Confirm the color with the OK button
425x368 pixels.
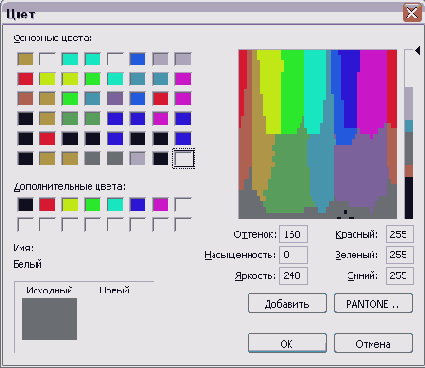(x=287, y=343)
